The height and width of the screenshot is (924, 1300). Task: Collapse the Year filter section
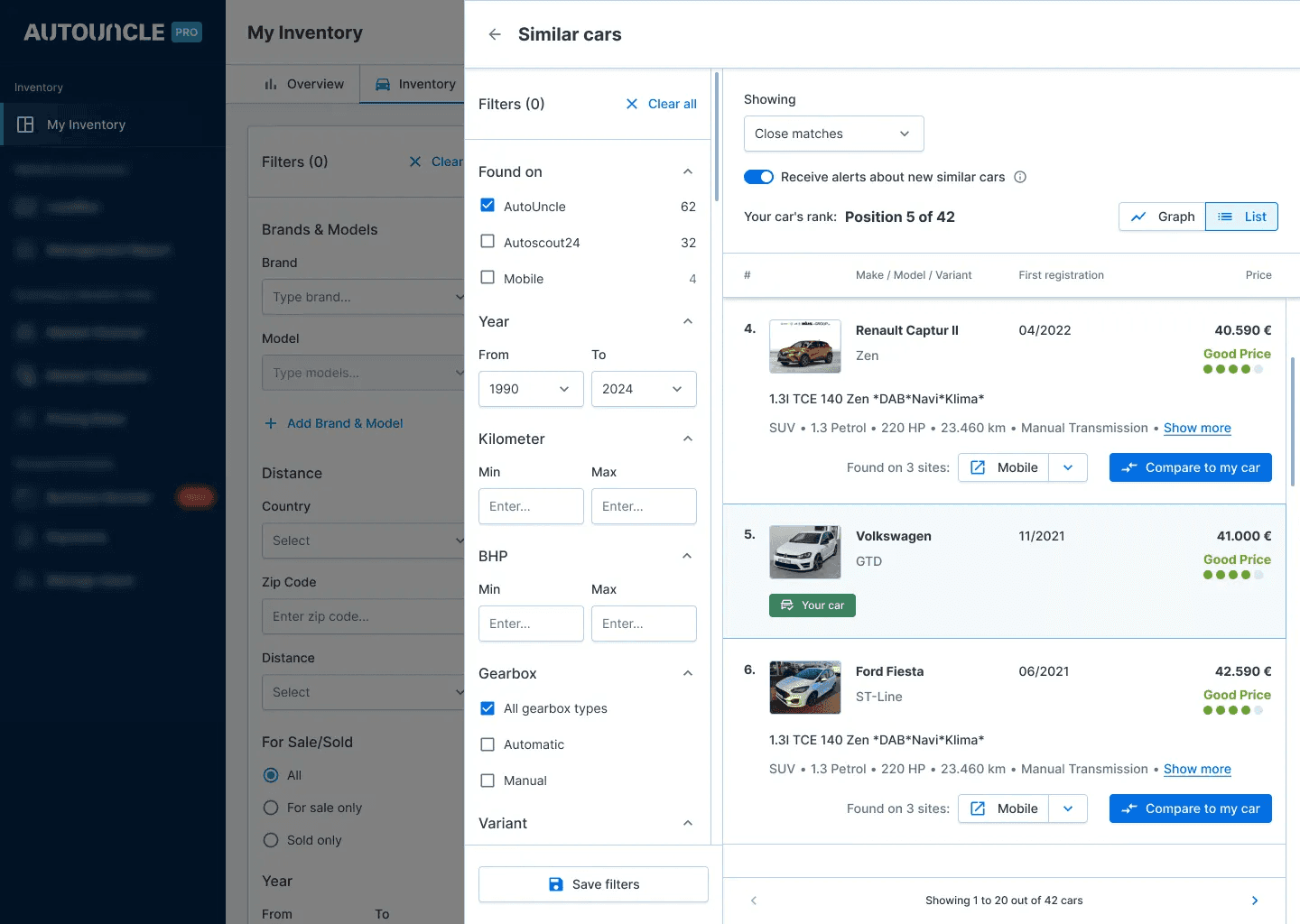(688, 321)
